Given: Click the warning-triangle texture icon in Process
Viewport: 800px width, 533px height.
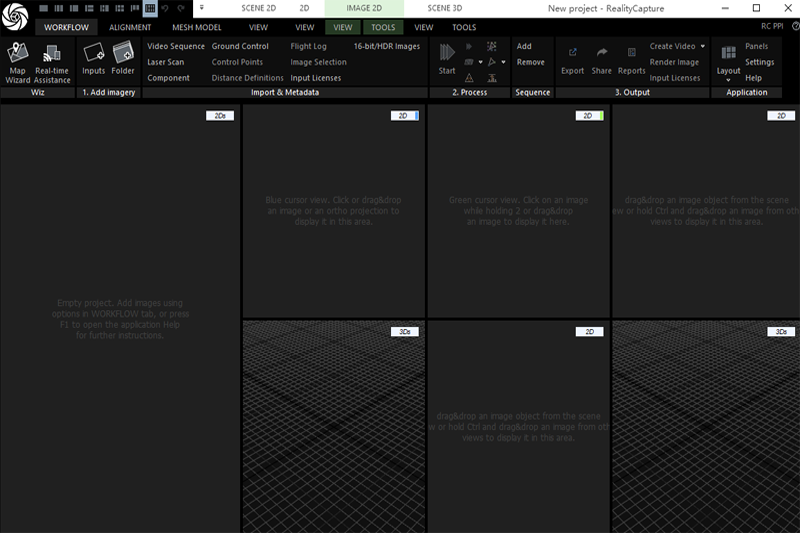Looking at the screenshot, I should tap(469, 78).
